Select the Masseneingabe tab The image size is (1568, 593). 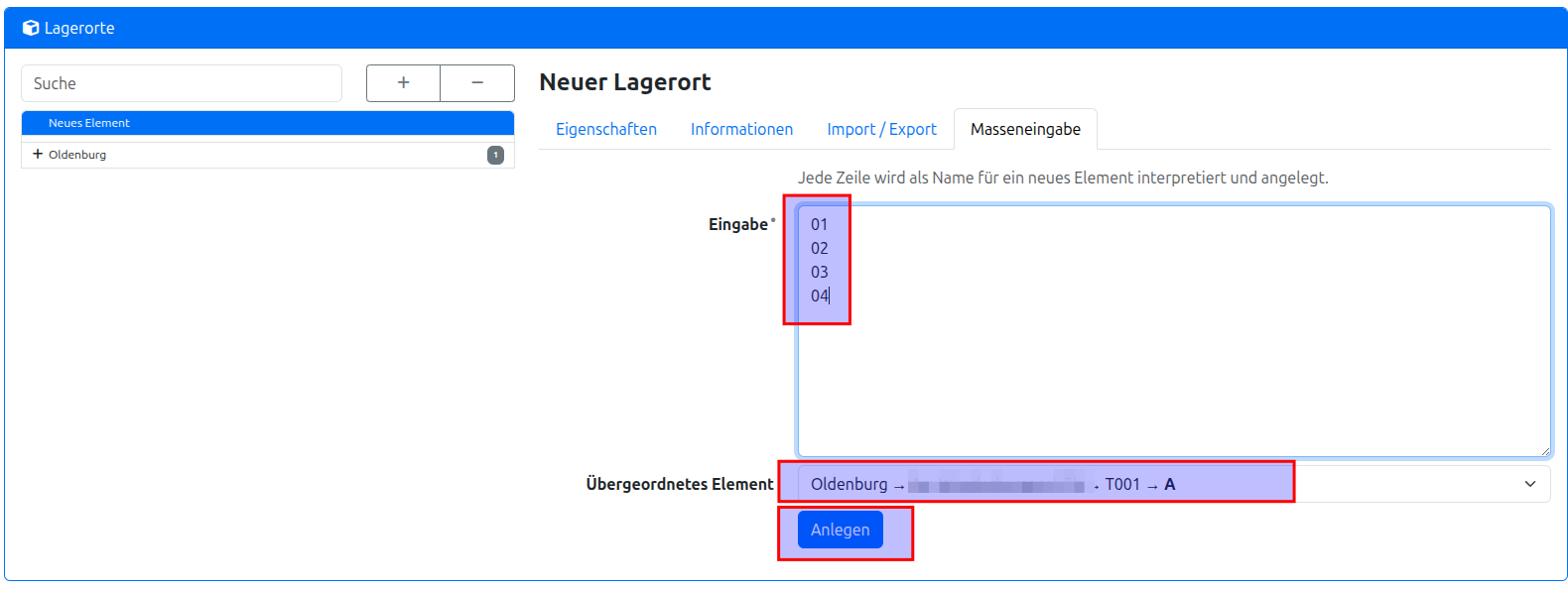[x=1025, y=129]
